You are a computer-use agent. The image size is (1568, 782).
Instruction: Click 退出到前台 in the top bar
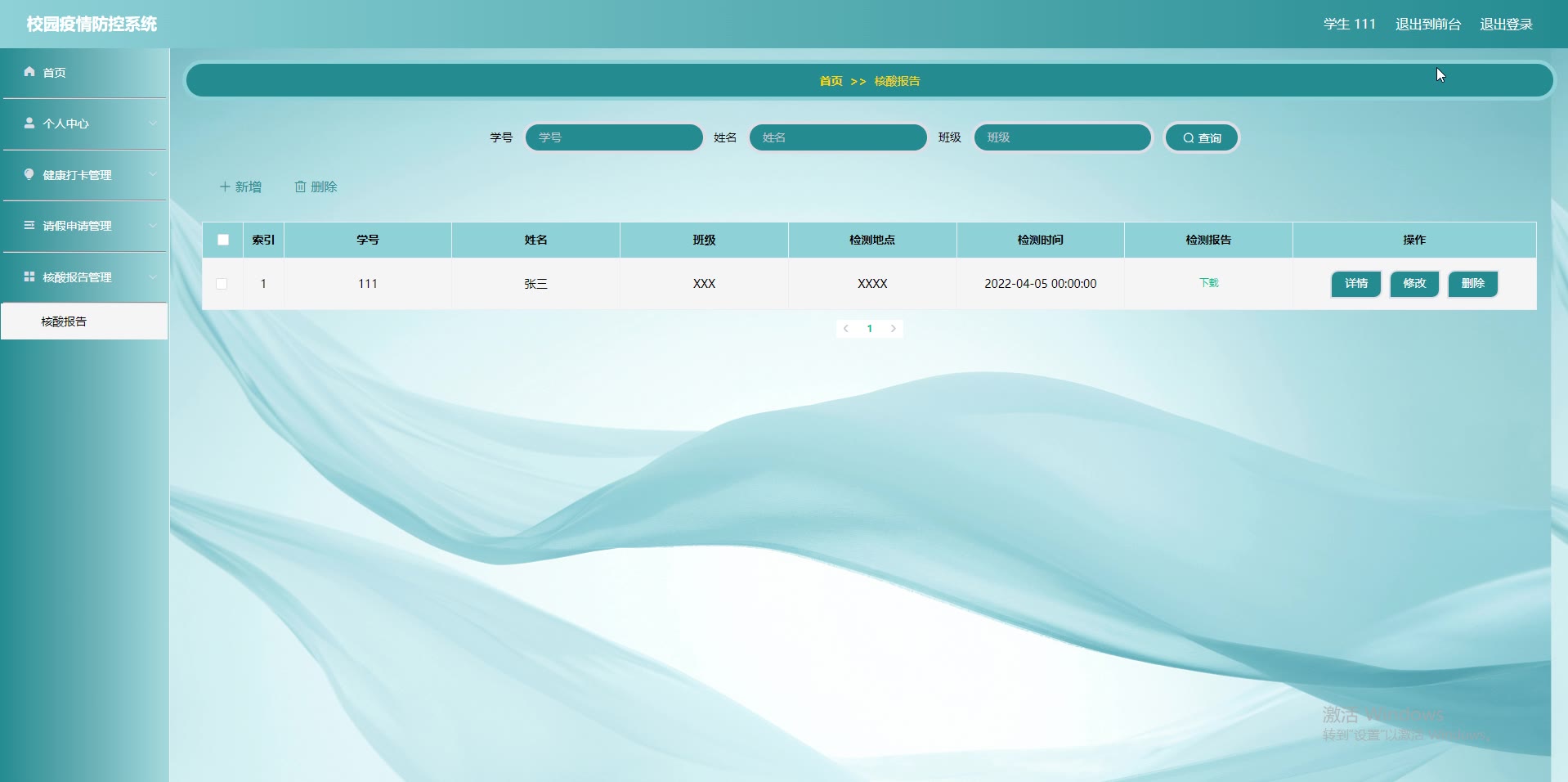click(1427, 25)
